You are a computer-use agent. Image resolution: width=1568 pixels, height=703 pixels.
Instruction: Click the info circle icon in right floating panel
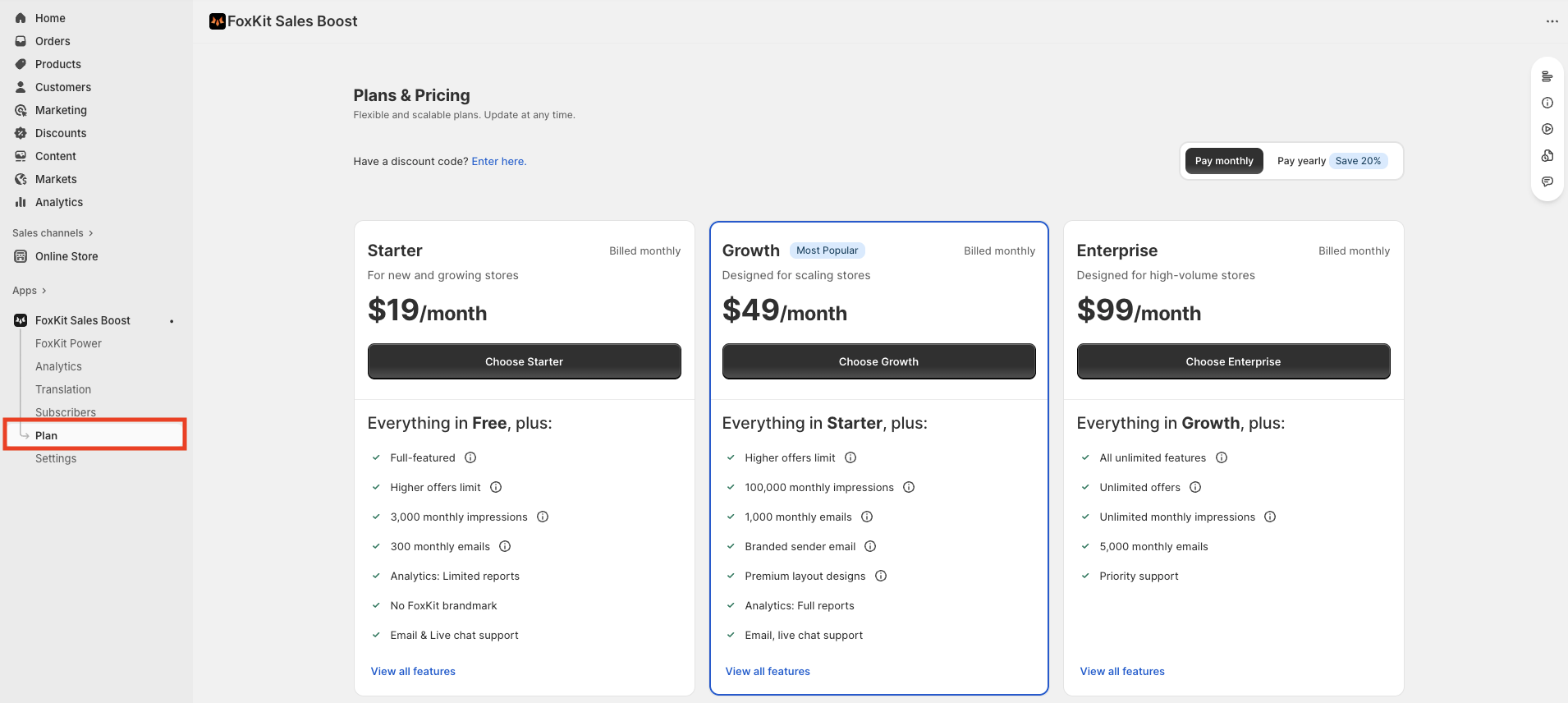[1547, 103]
